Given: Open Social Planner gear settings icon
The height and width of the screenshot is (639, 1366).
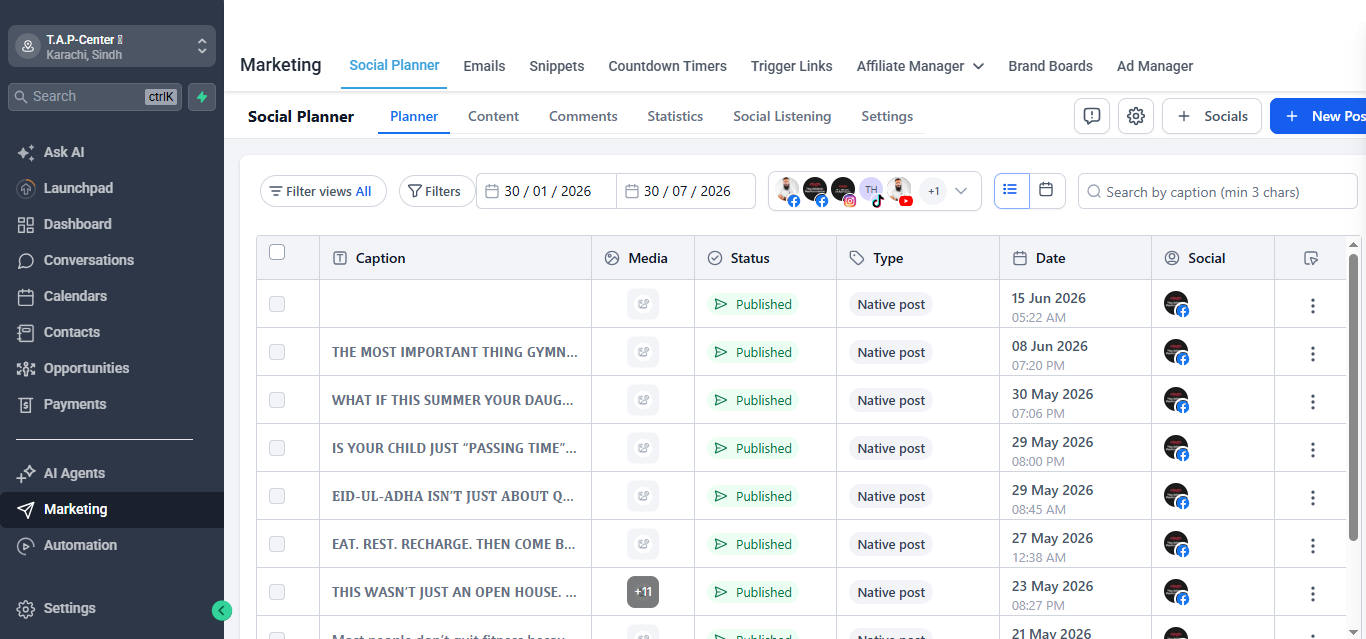Looking at the screenshot, I should pos(1136,116).
